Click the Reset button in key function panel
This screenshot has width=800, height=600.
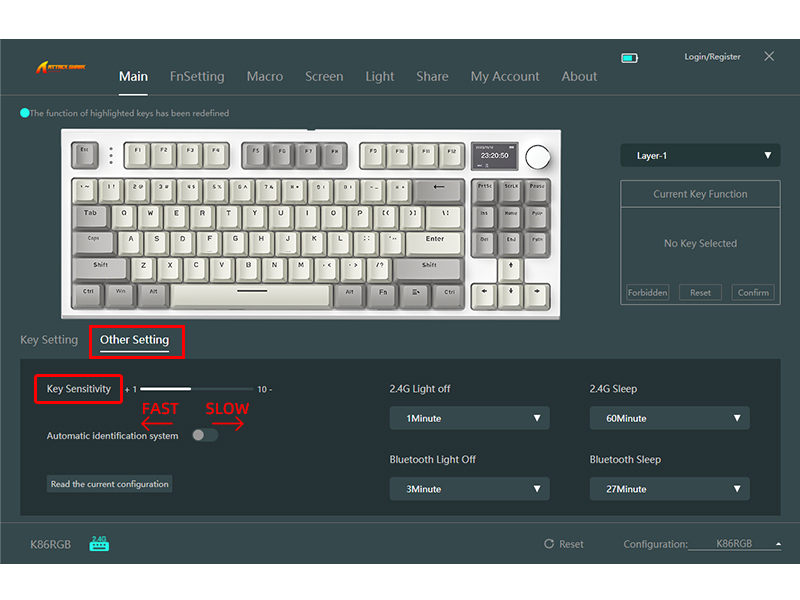coord(700,292)
